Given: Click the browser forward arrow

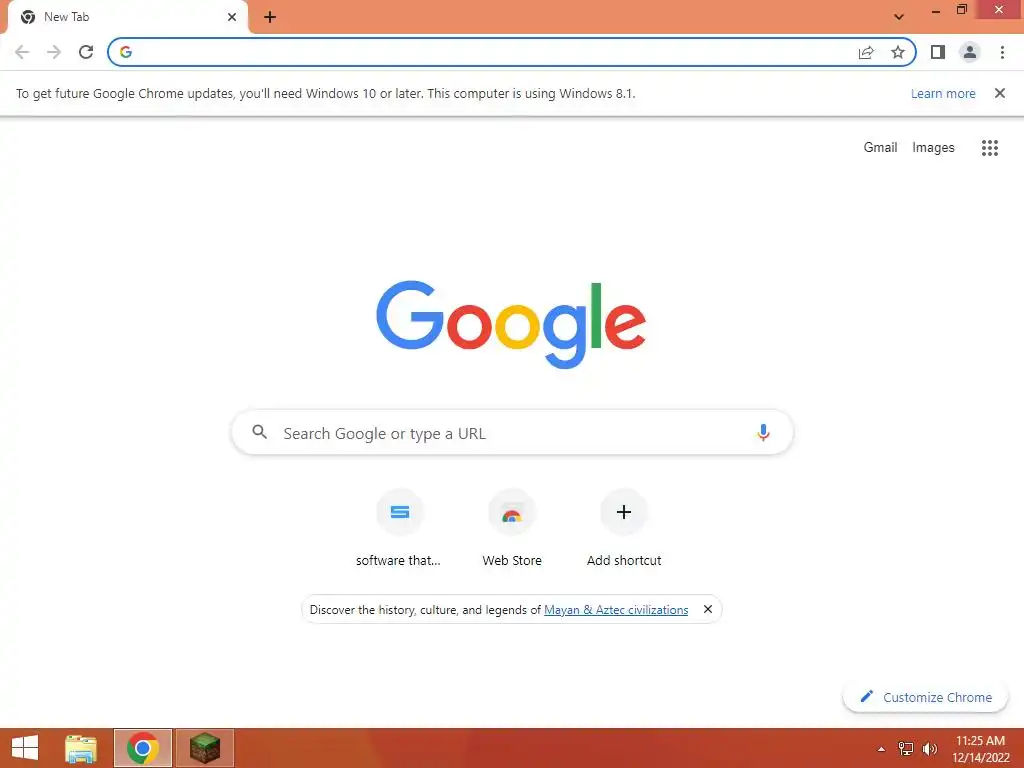Looking at the screenshot, I should [54, 52].
